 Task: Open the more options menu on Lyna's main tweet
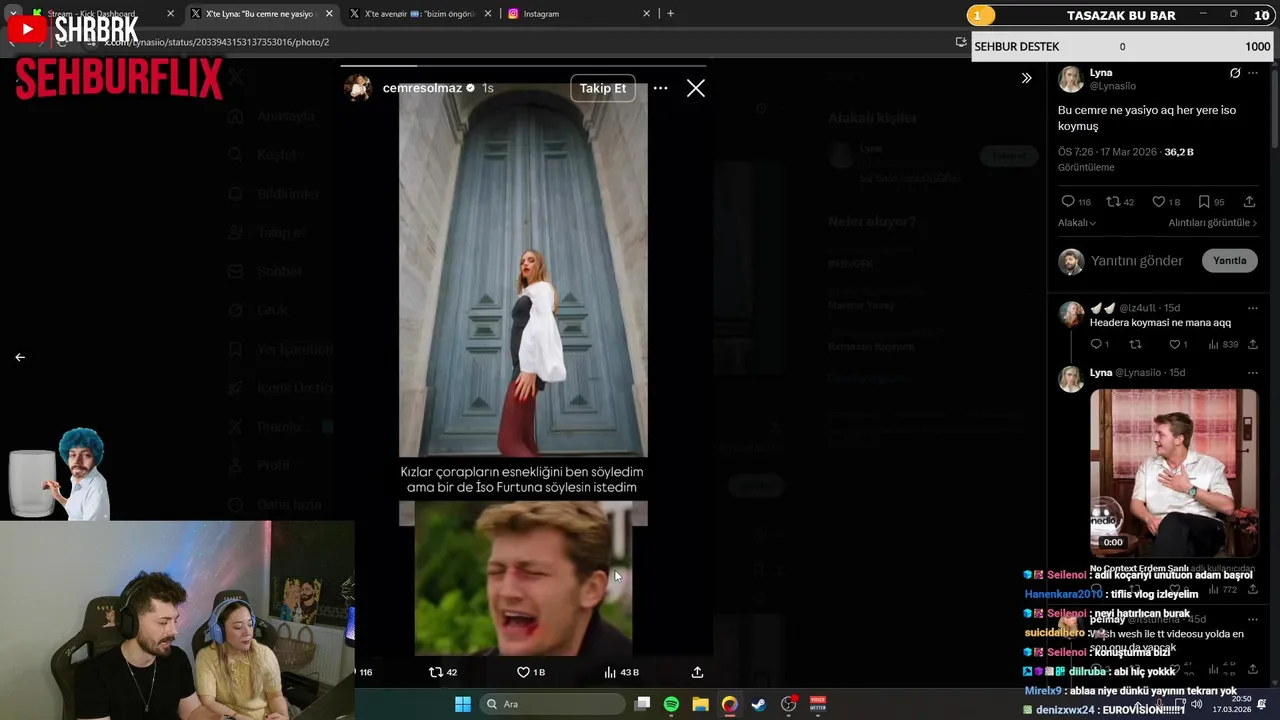(1253, 73)
